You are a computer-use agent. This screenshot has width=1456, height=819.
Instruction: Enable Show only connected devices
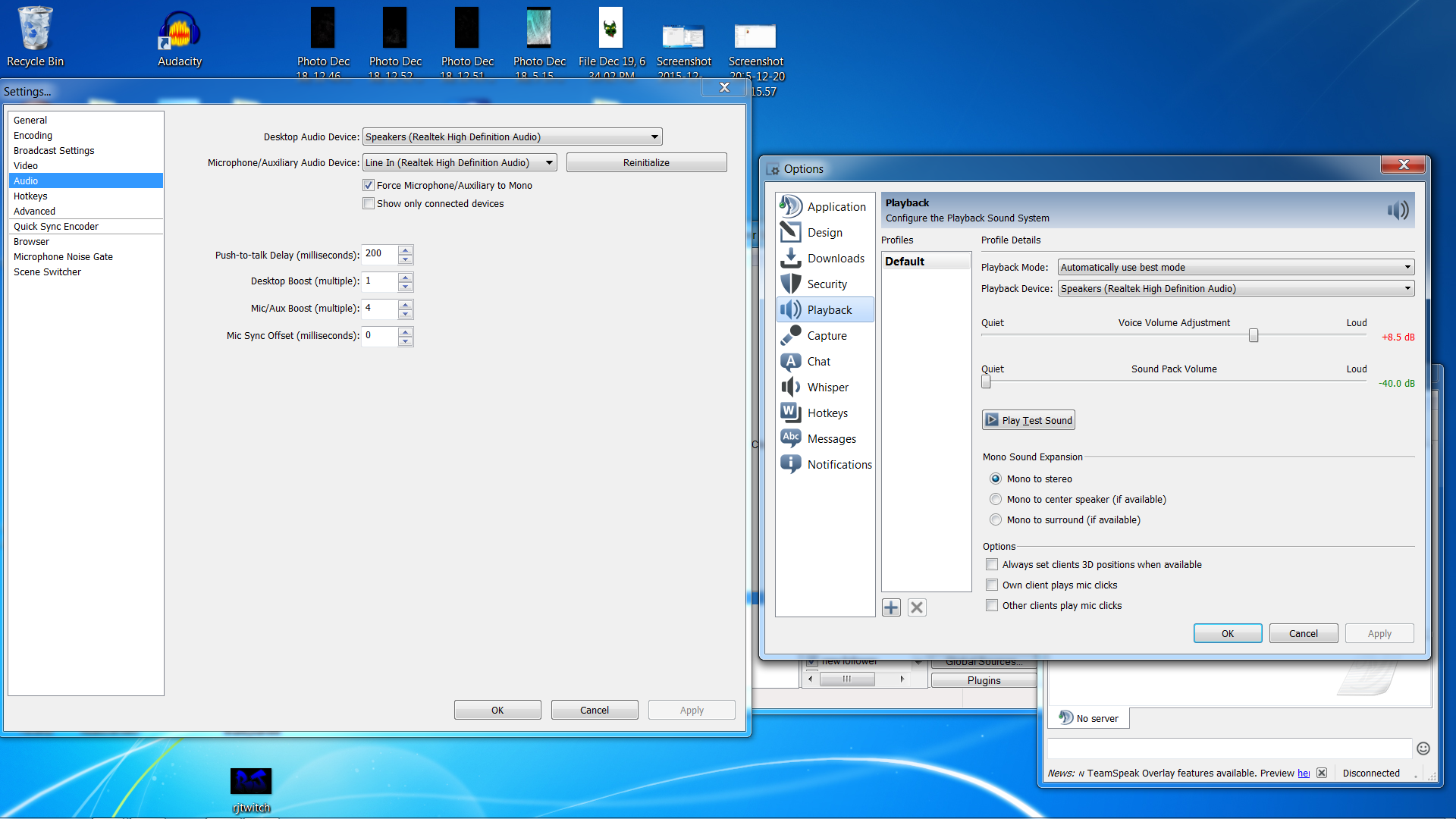tap(369, 203)
